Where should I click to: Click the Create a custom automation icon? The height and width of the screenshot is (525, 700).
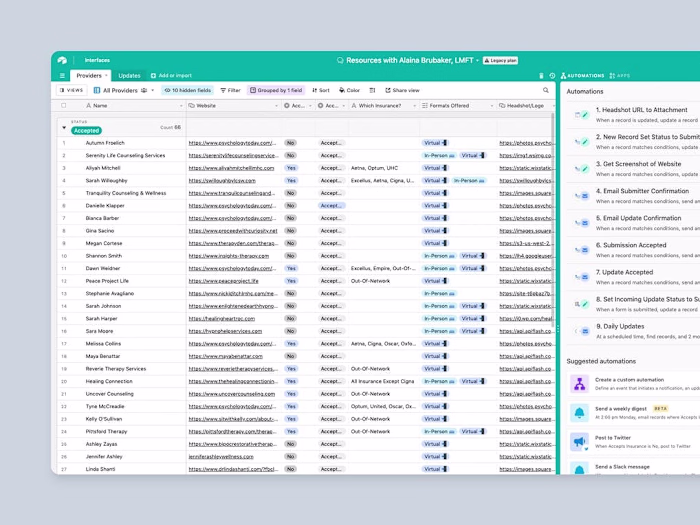click(x=579, y=384)
